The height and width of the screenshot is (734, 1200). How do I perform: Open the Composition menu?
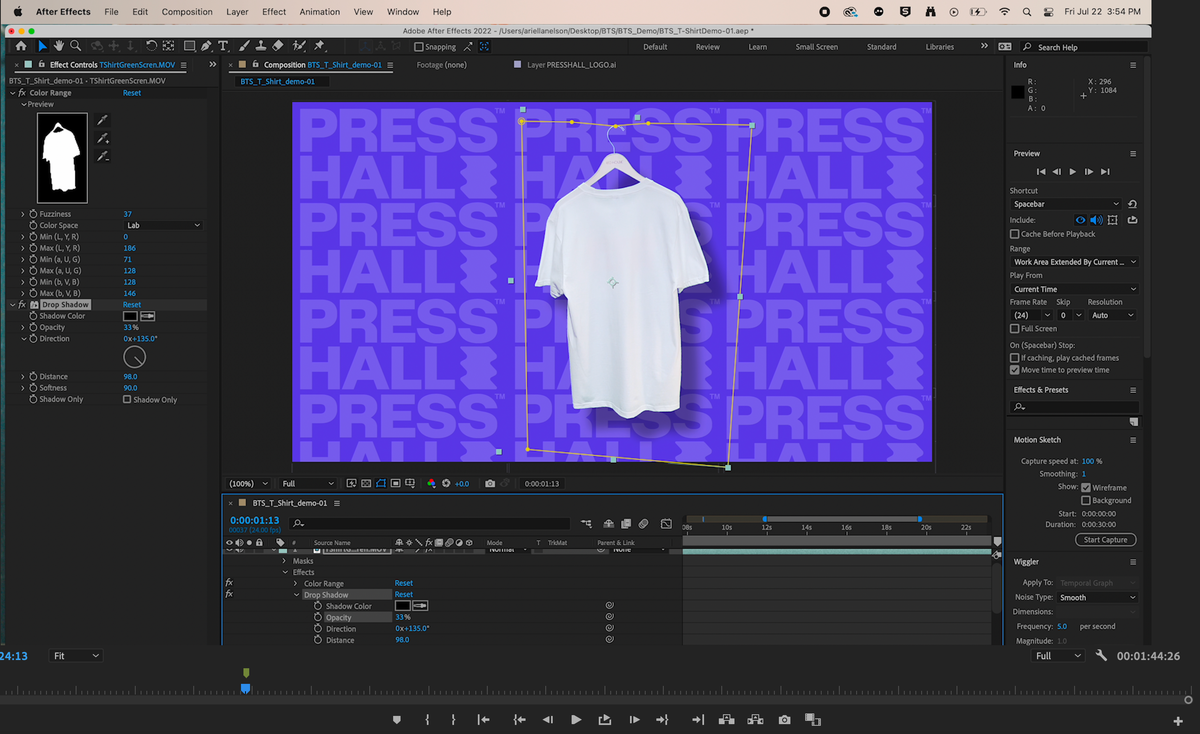click(x=187, y=12)
